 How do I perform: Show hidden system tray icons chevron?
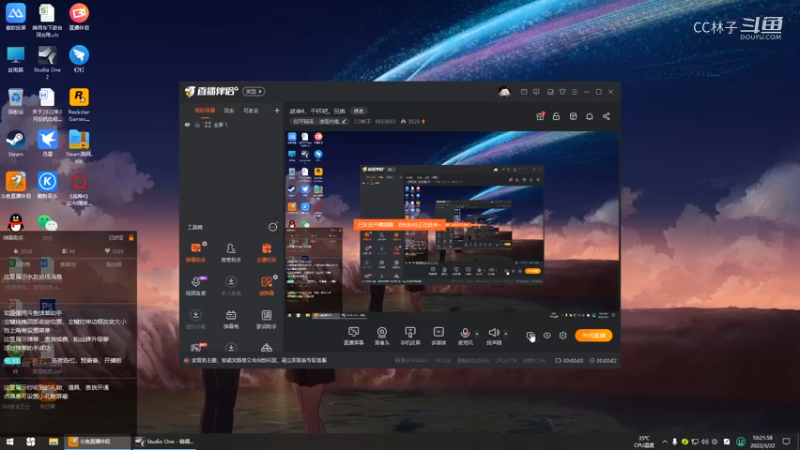point(664,442)
